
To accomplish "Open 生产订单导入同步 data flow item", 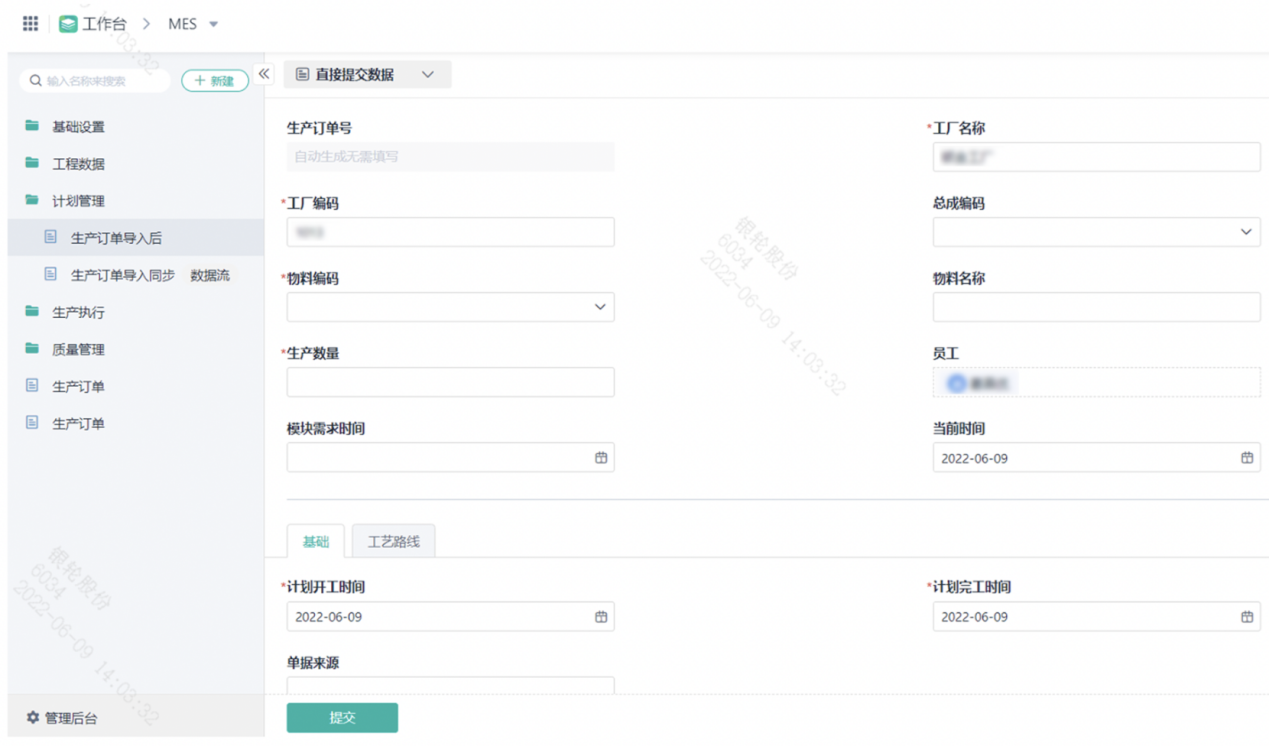I will click(122, 275).
